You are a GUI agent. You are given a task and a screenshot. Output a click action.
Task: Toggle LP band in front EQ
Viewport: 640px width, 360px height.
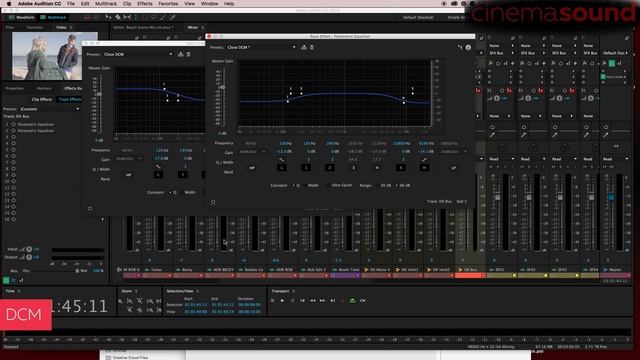pyautogui.click(x=453, y=168)
